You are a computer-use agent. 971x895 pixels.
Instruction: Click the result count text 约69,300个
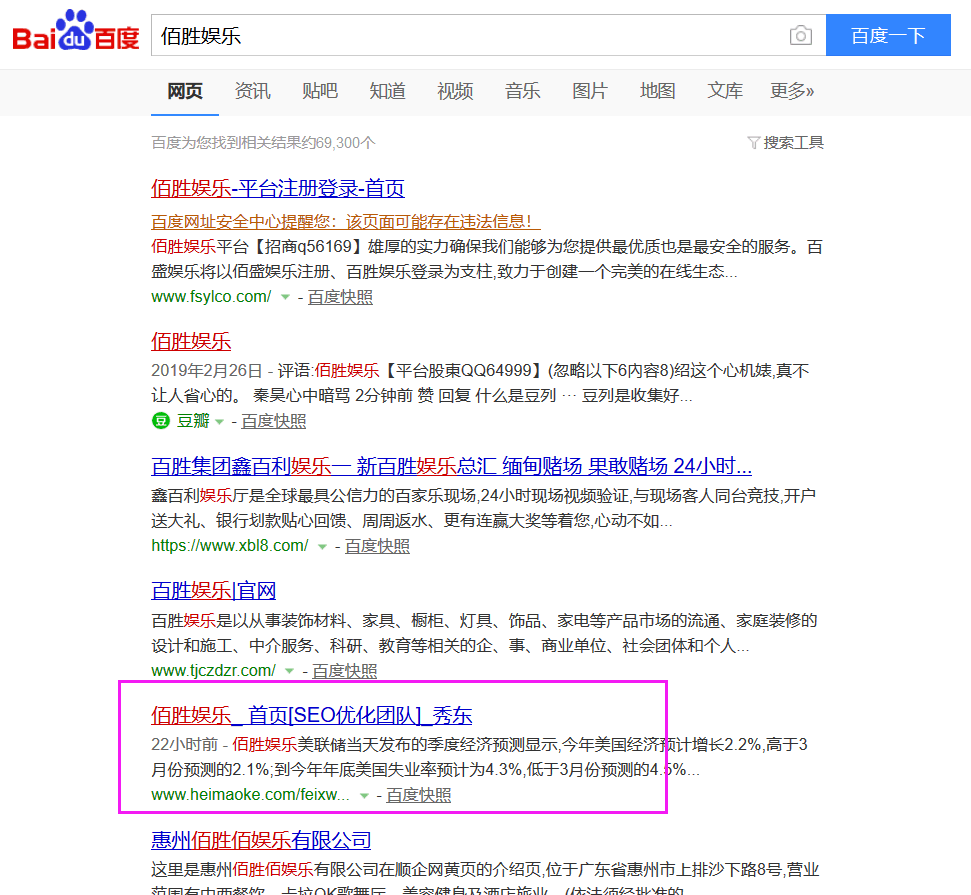[x=337, y=143]
